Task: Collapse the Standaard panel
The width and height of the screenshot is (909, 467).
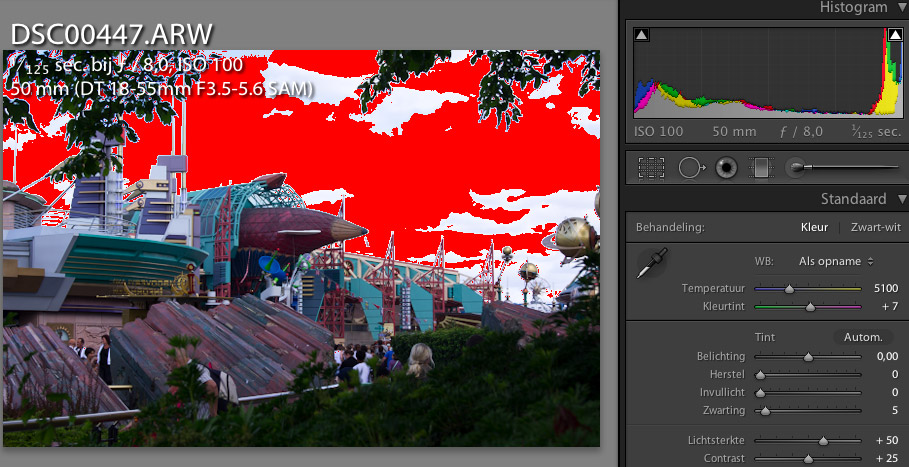Action: [901, 199]
